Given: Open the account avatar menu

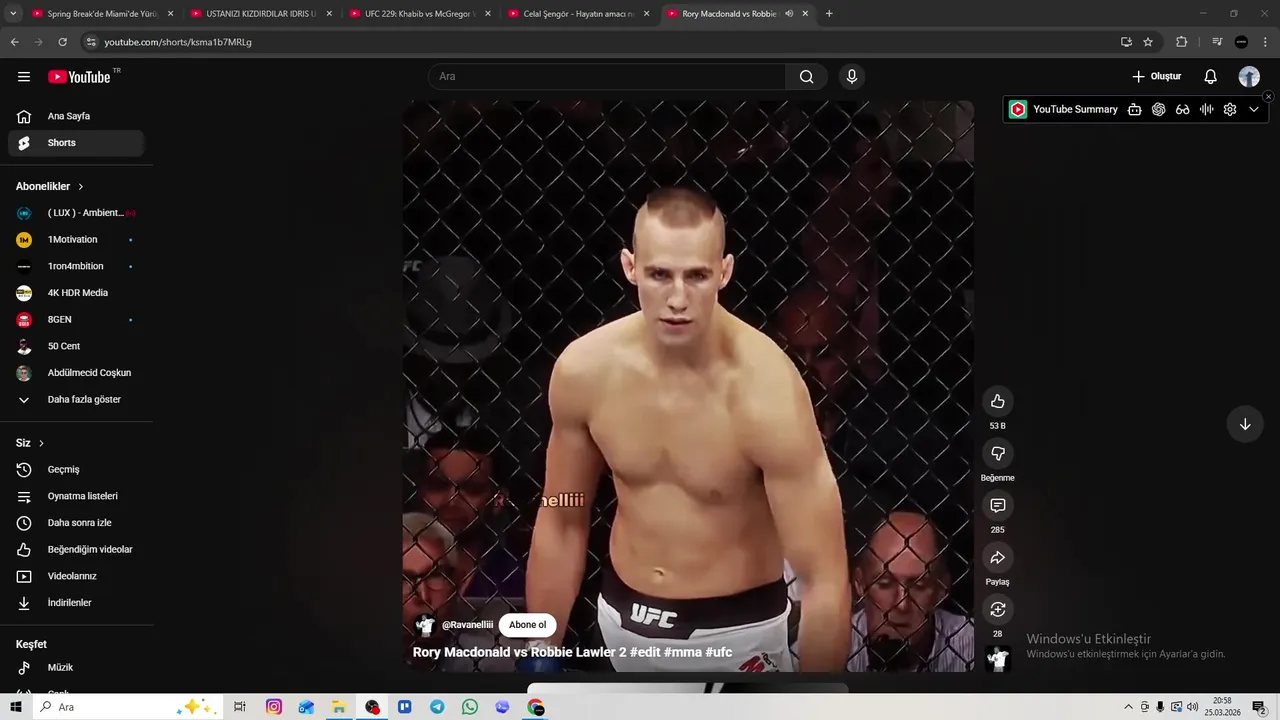Looking at the screenshot, I should coord(1249,77).
